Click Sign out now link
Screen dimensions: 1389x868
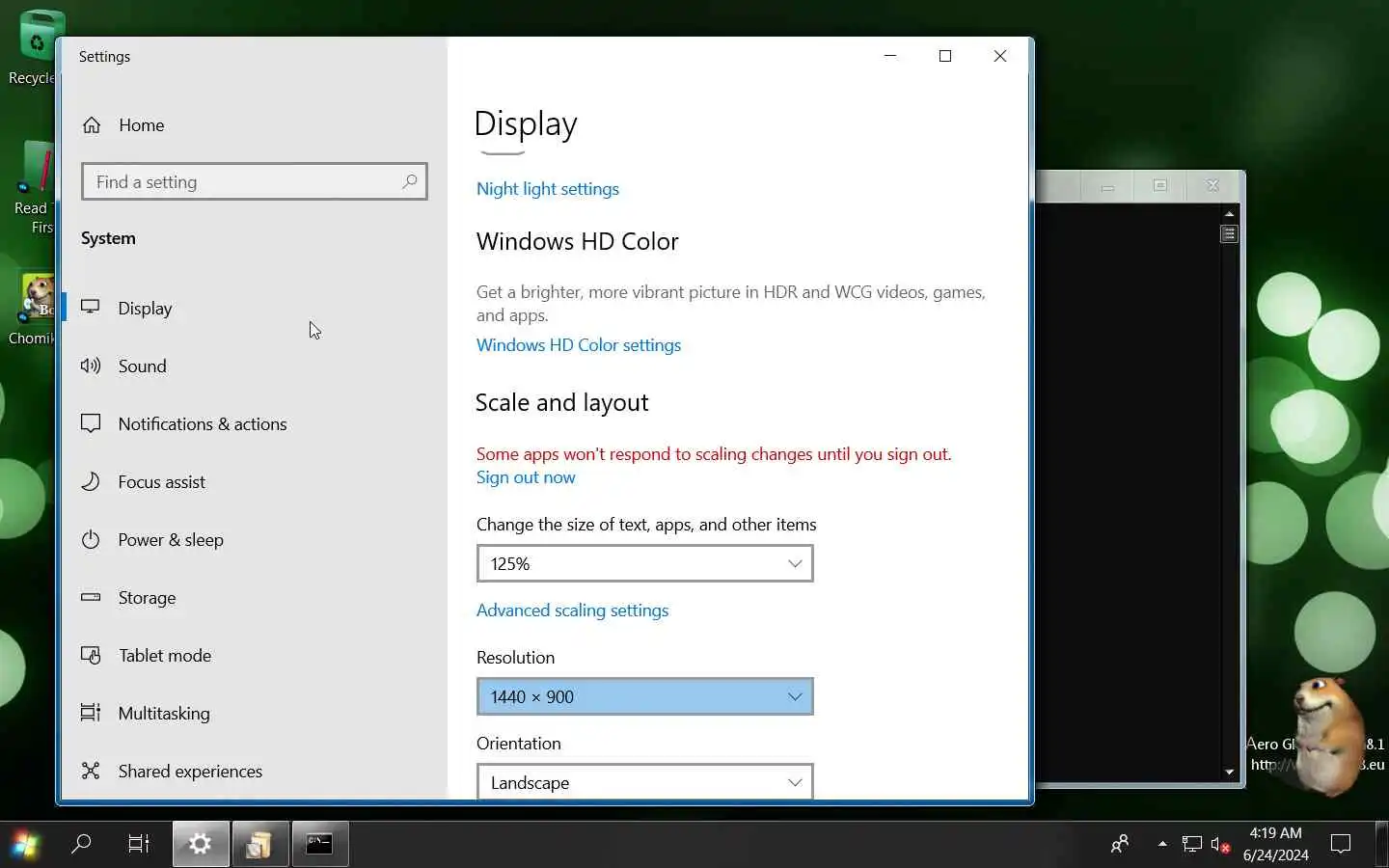[526, 477]
